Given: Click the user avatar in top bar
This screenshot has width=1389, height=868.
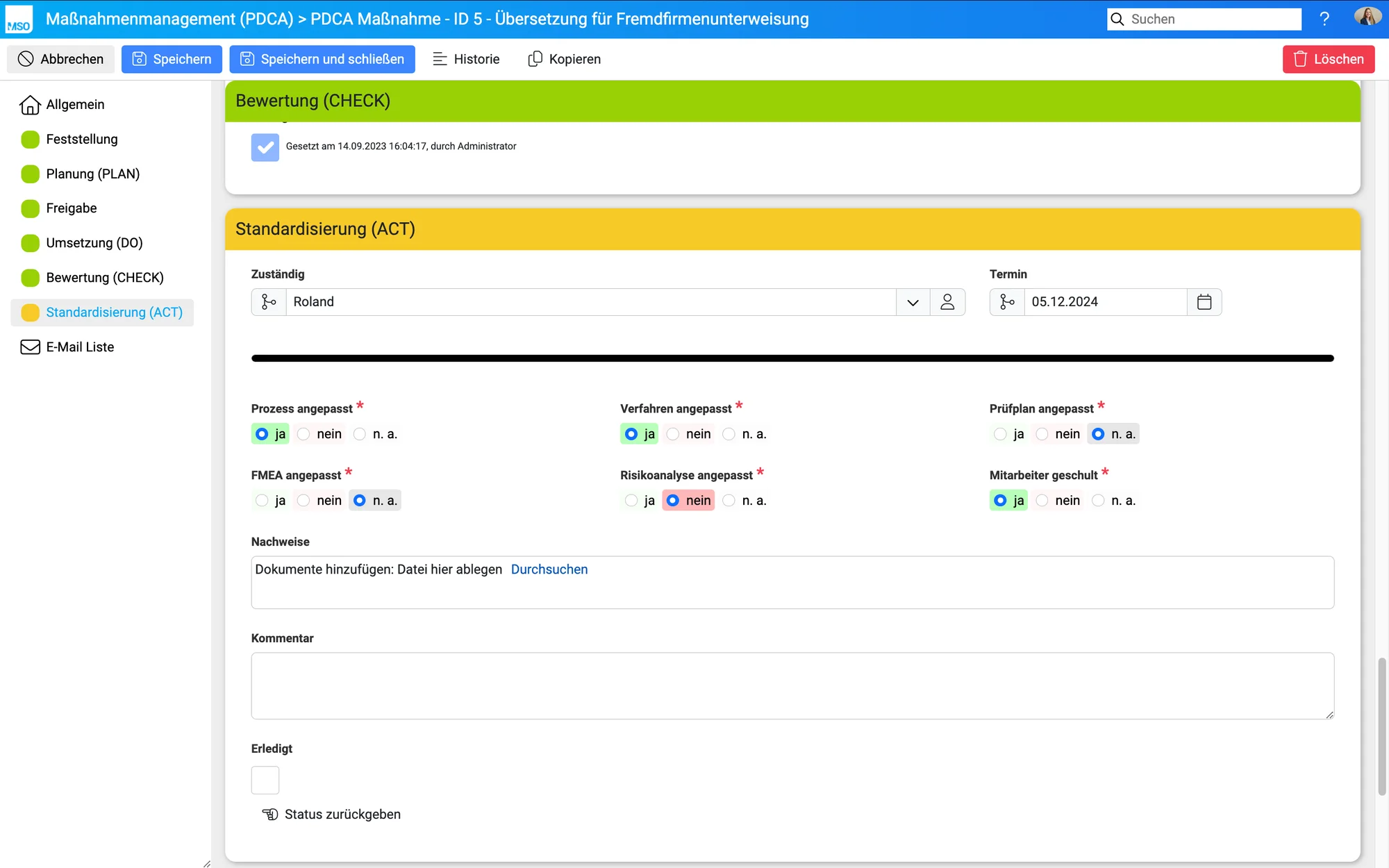Looking at the screenshot, I should [x=1367, y=17].
